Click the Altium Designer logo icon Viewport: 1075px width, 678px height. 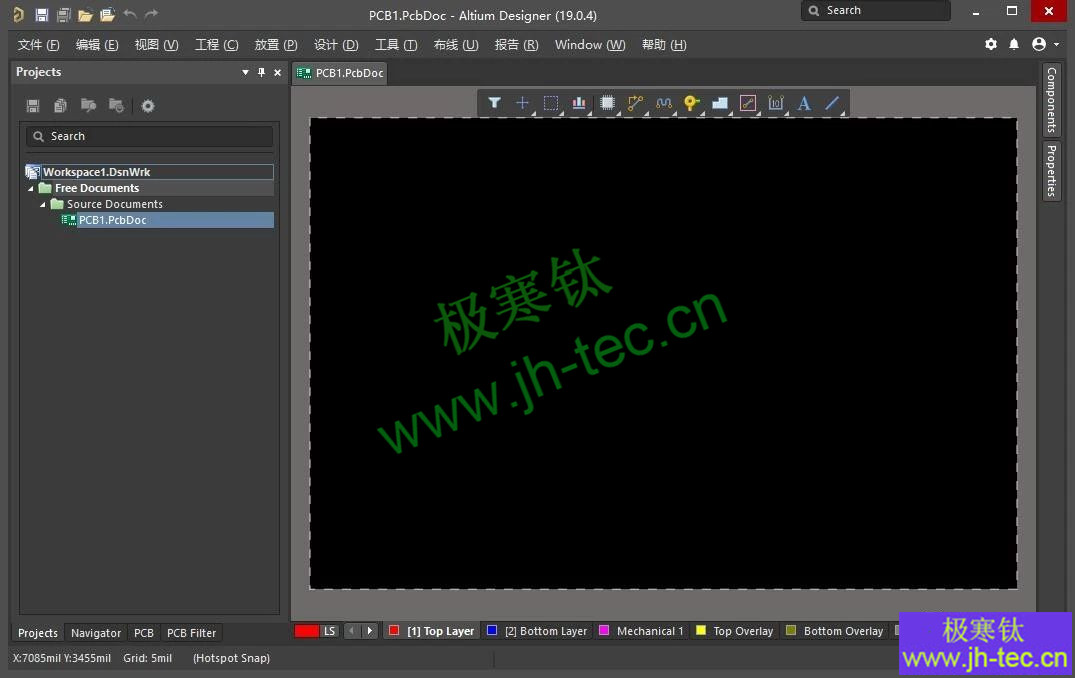pos(18,14)
